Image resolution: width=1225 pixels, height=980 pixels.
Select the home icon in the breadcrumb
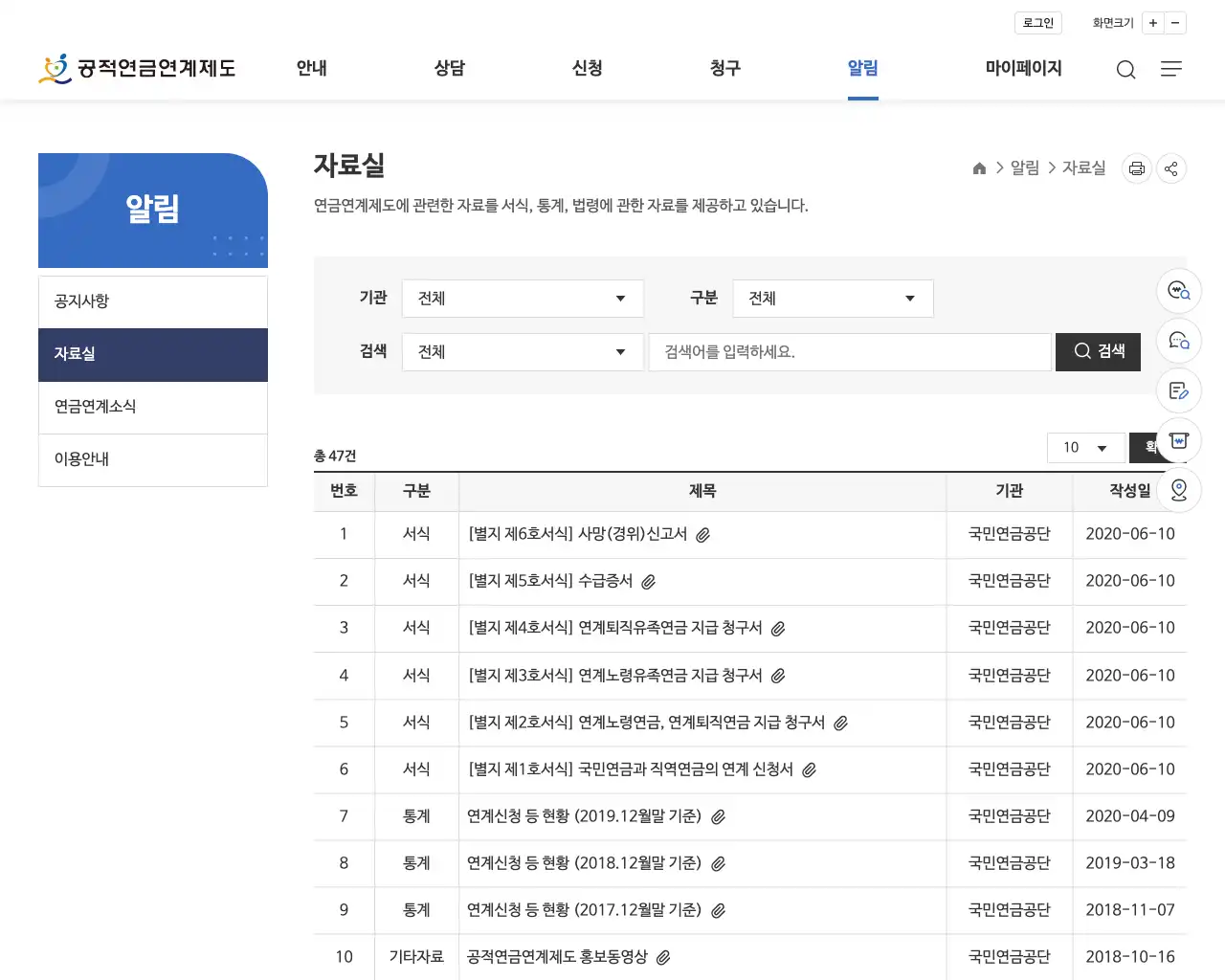(979, 167)
